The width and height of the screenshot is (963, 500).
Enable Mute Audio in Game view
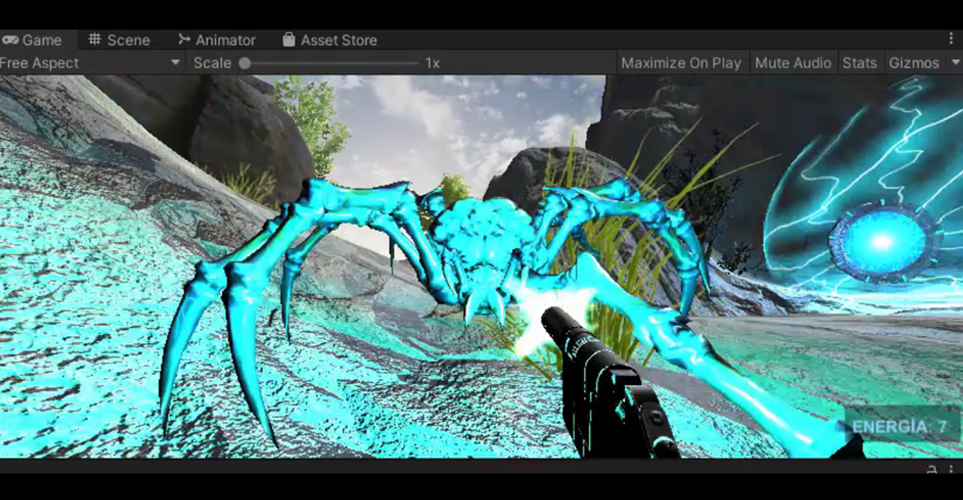(x=793, y=63)
